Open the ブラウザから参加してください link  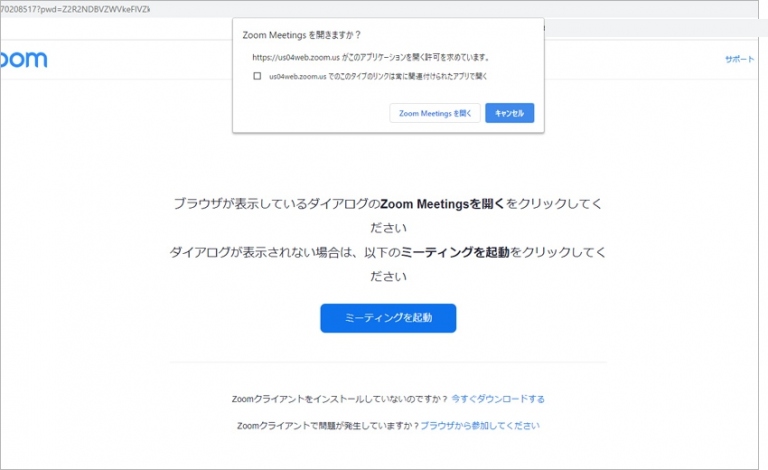coord(480,426)
